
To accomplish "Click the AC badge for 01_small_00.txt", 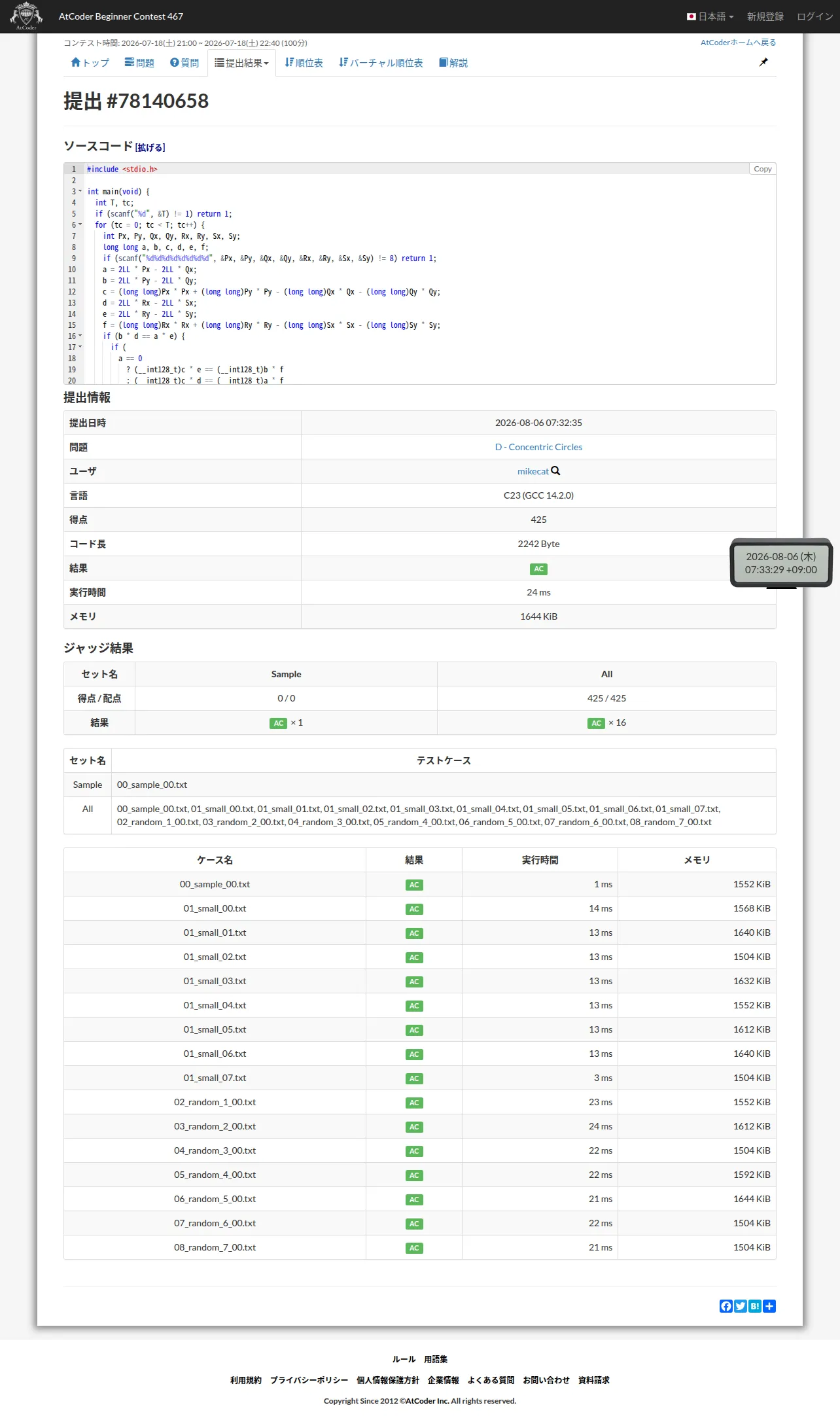I will point(414,909).
